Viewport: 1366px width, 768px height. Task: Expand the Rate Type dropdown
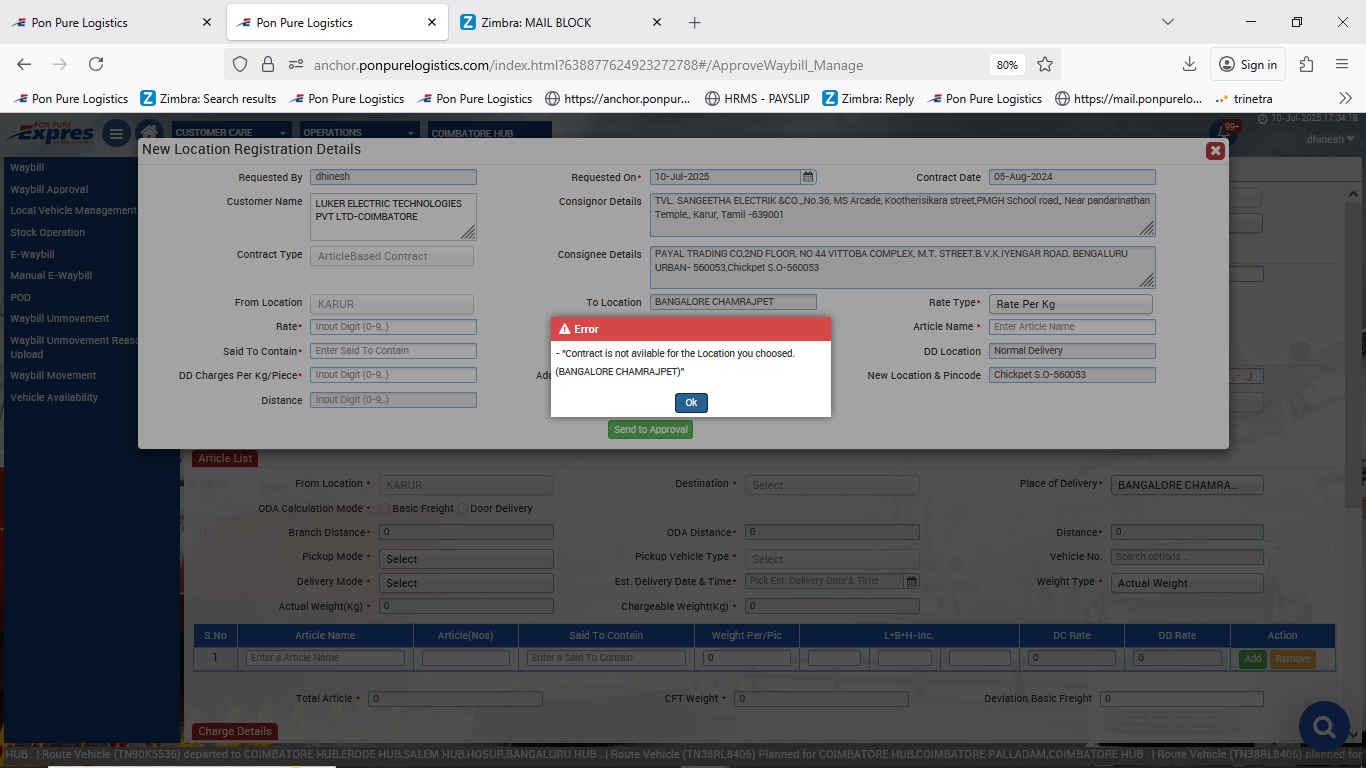click(1070, 304)
